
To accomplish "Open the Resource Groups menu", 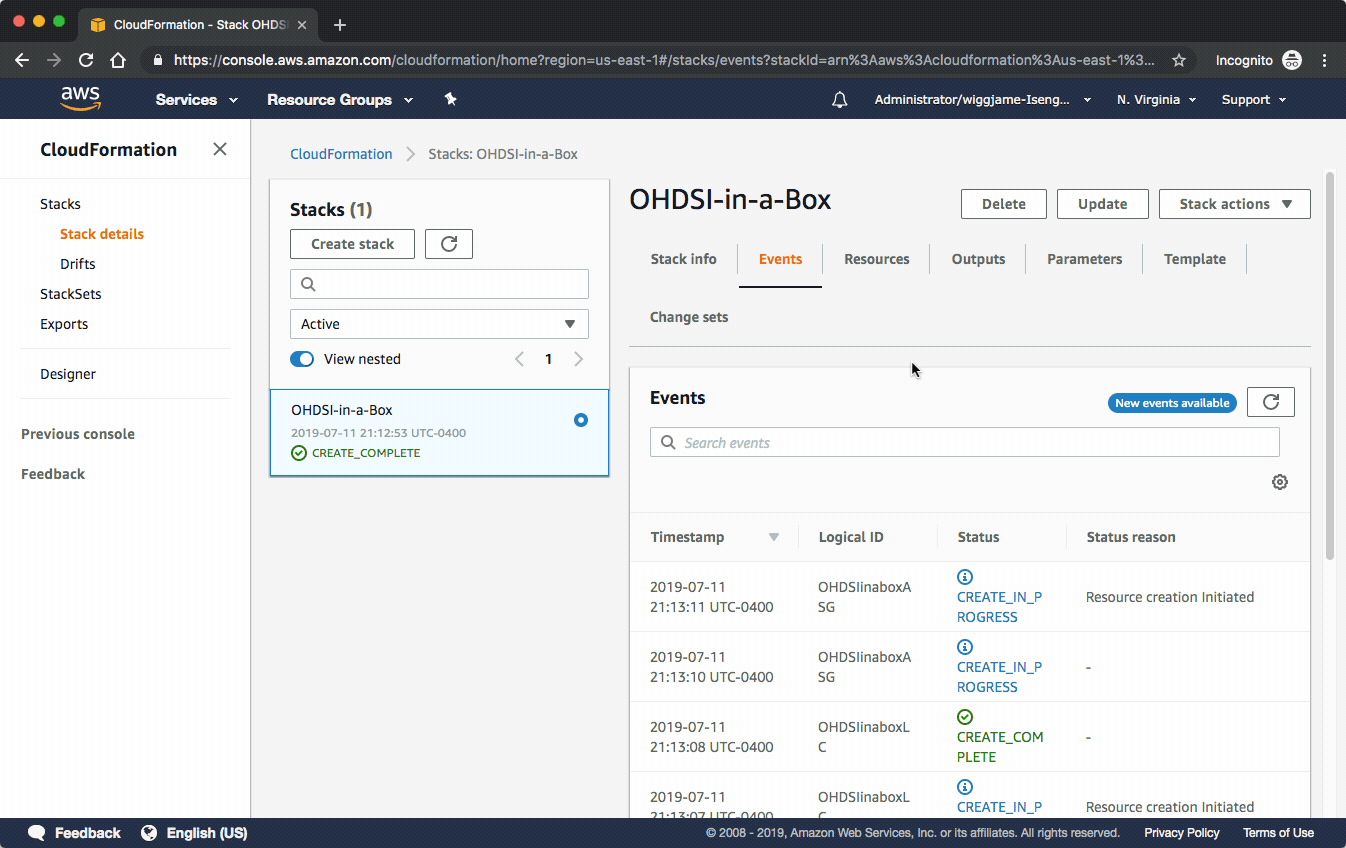I will 340,100.
